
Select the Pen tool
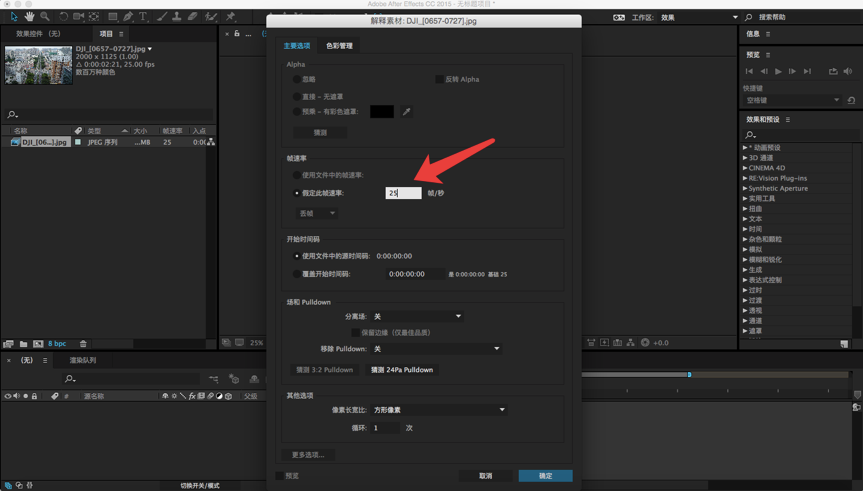click(x=128, y=17)
